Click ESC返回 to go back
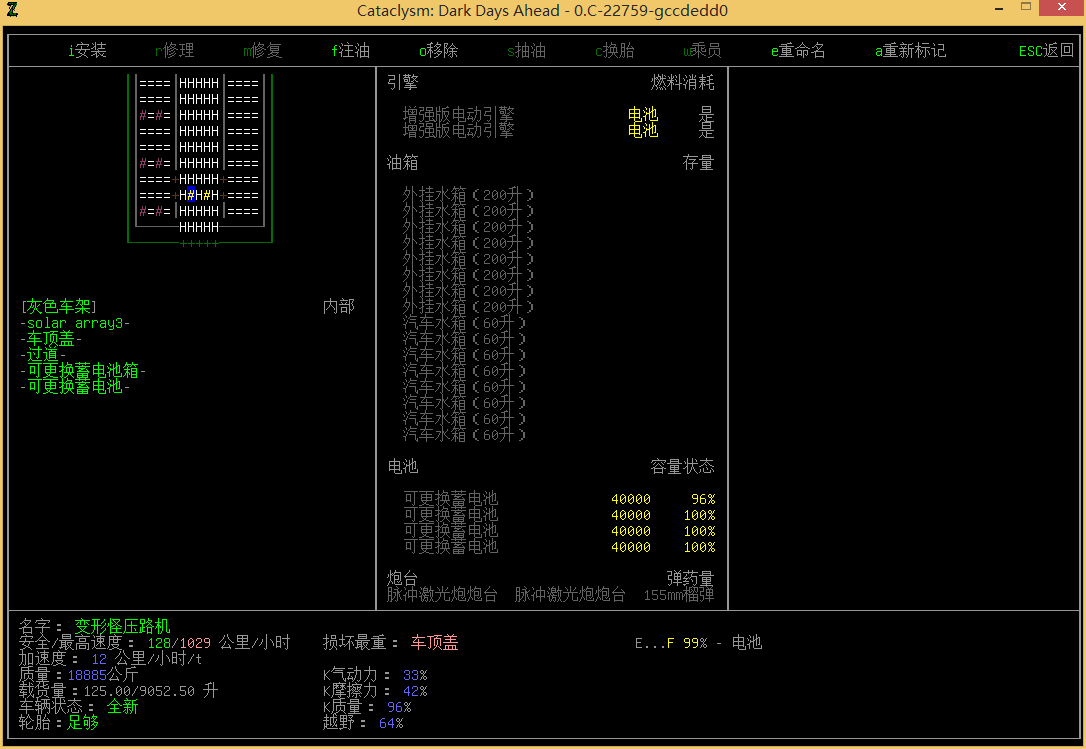This screenshot has height=749, width=1086. (x=1046, y=51)
